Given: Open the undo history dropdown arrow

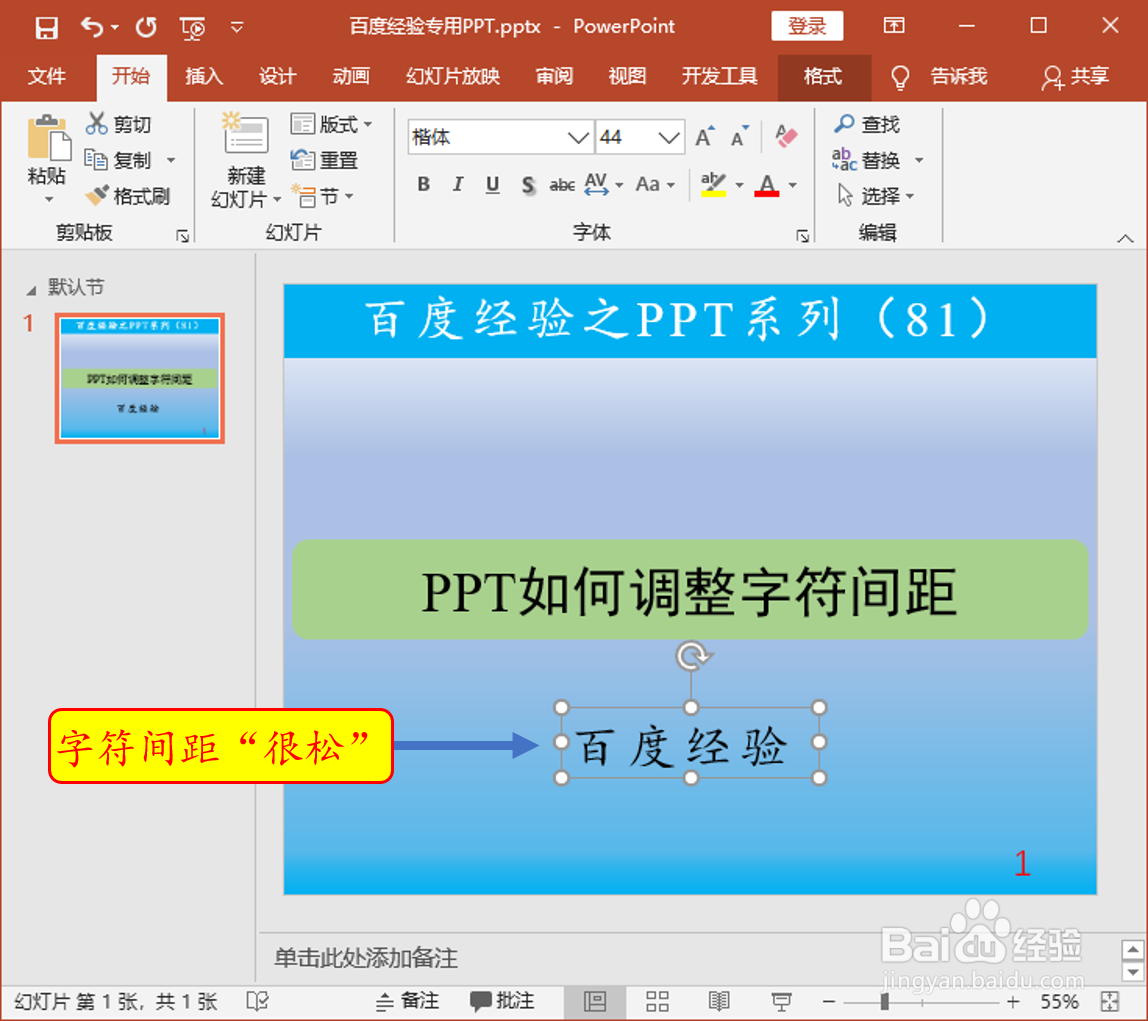Looking at the screenshot, I should click(115, 28).
